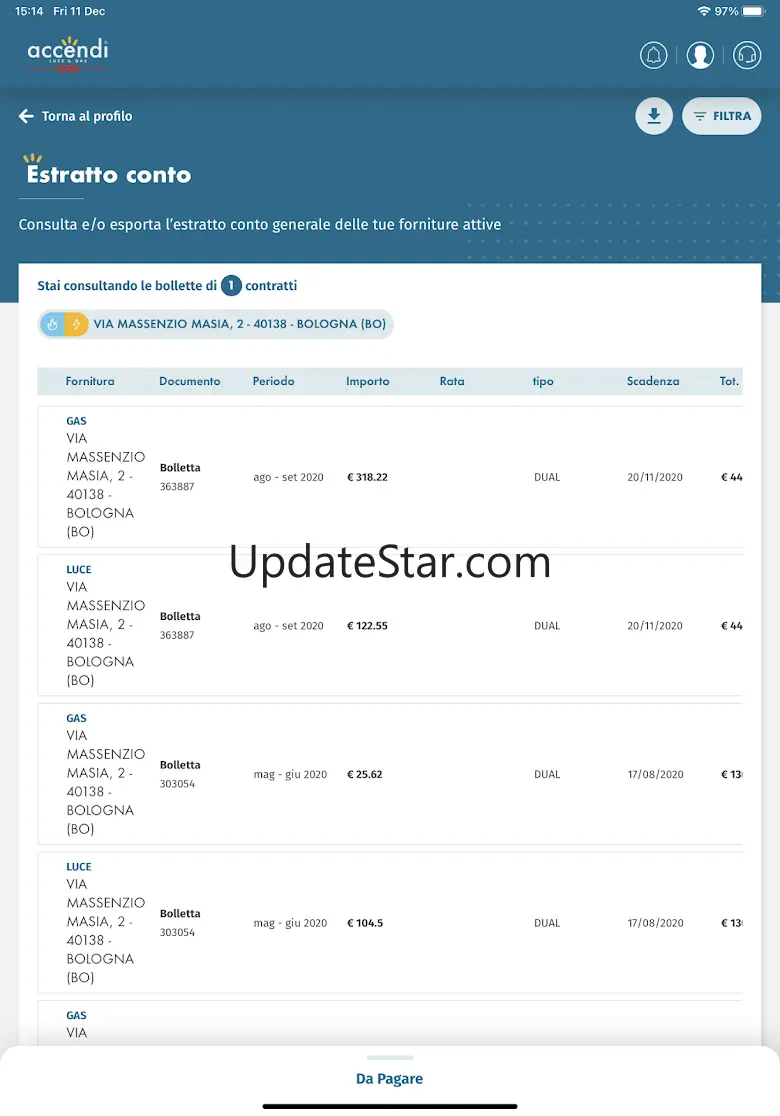Open Bolletta 363887 for € 122.55 LUCE
The width and height of the screenshot is (780, 1116).
[180, 626]
